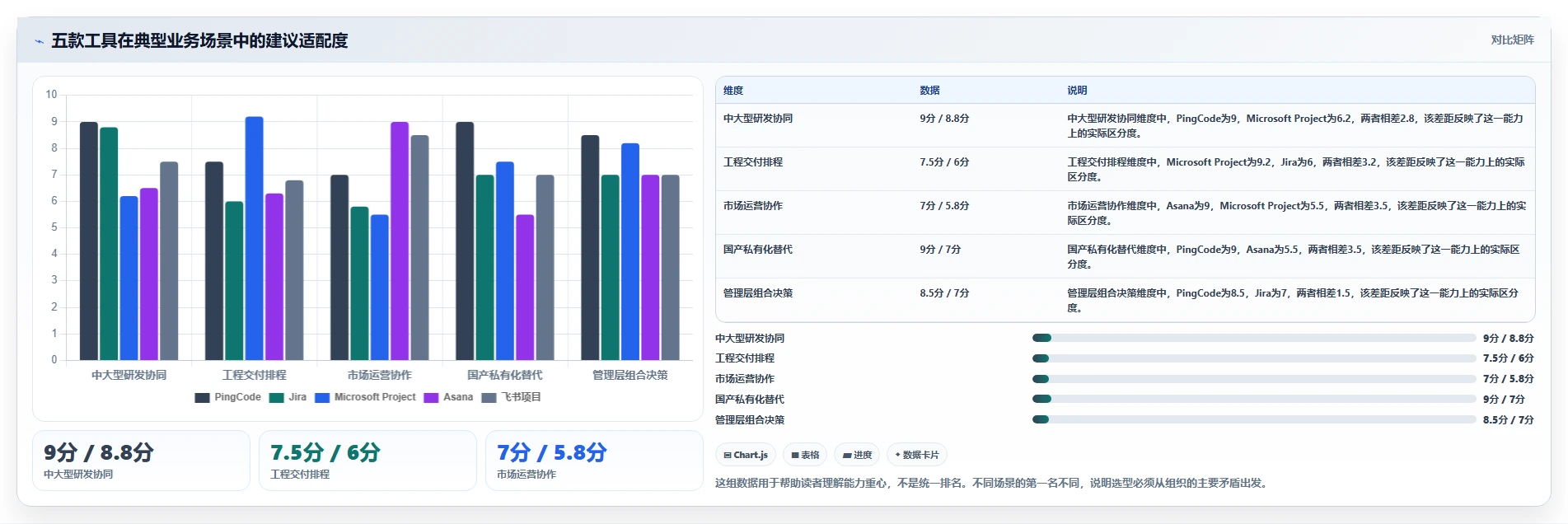Select the 维度 table column header
The height and width of the screenshot is (524, 1568).
733,91
